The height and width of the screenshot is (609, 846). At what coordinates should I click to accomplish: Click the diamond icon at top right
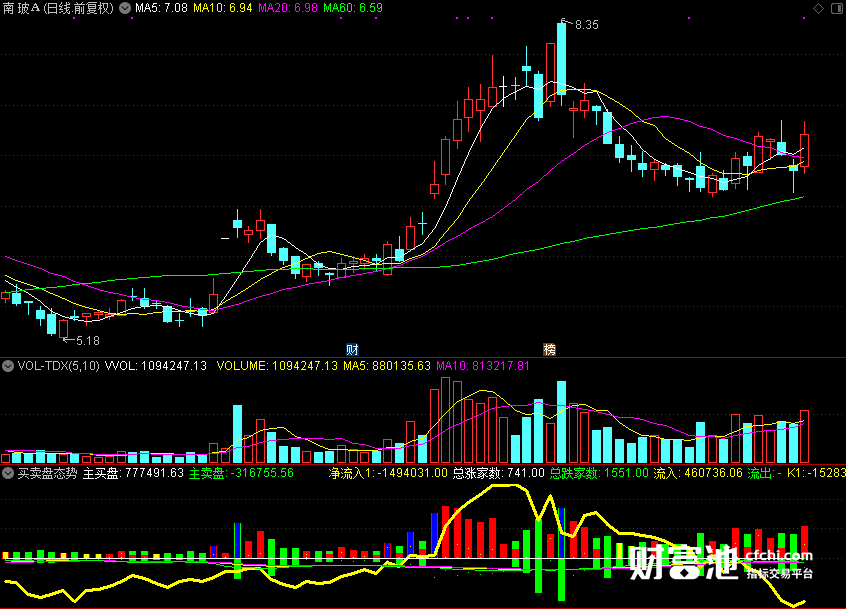pyautogui.click(x=818, y=8)
